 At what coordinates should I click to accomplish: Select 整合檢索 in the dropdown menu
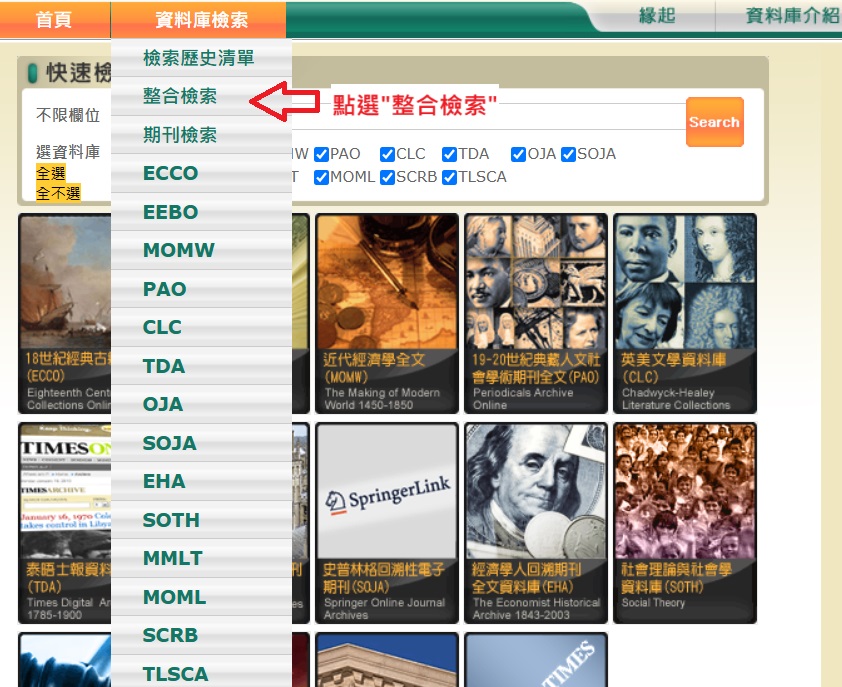(x=201, y=96)
